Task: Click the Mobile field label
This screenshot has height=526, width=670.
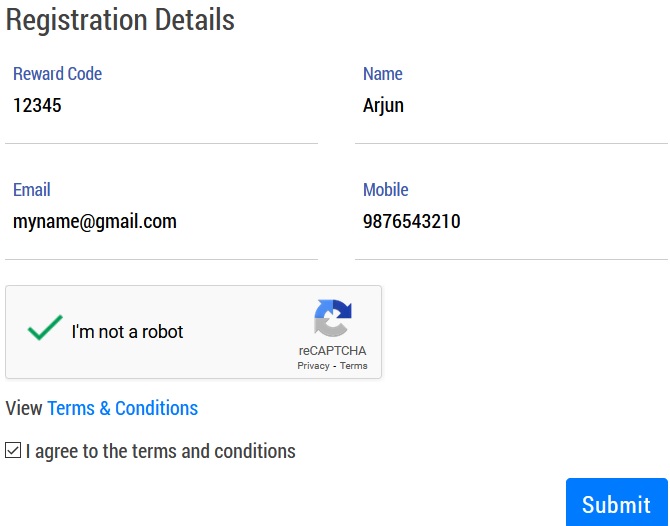Action: pyautogui.click(x=385, y=190)
